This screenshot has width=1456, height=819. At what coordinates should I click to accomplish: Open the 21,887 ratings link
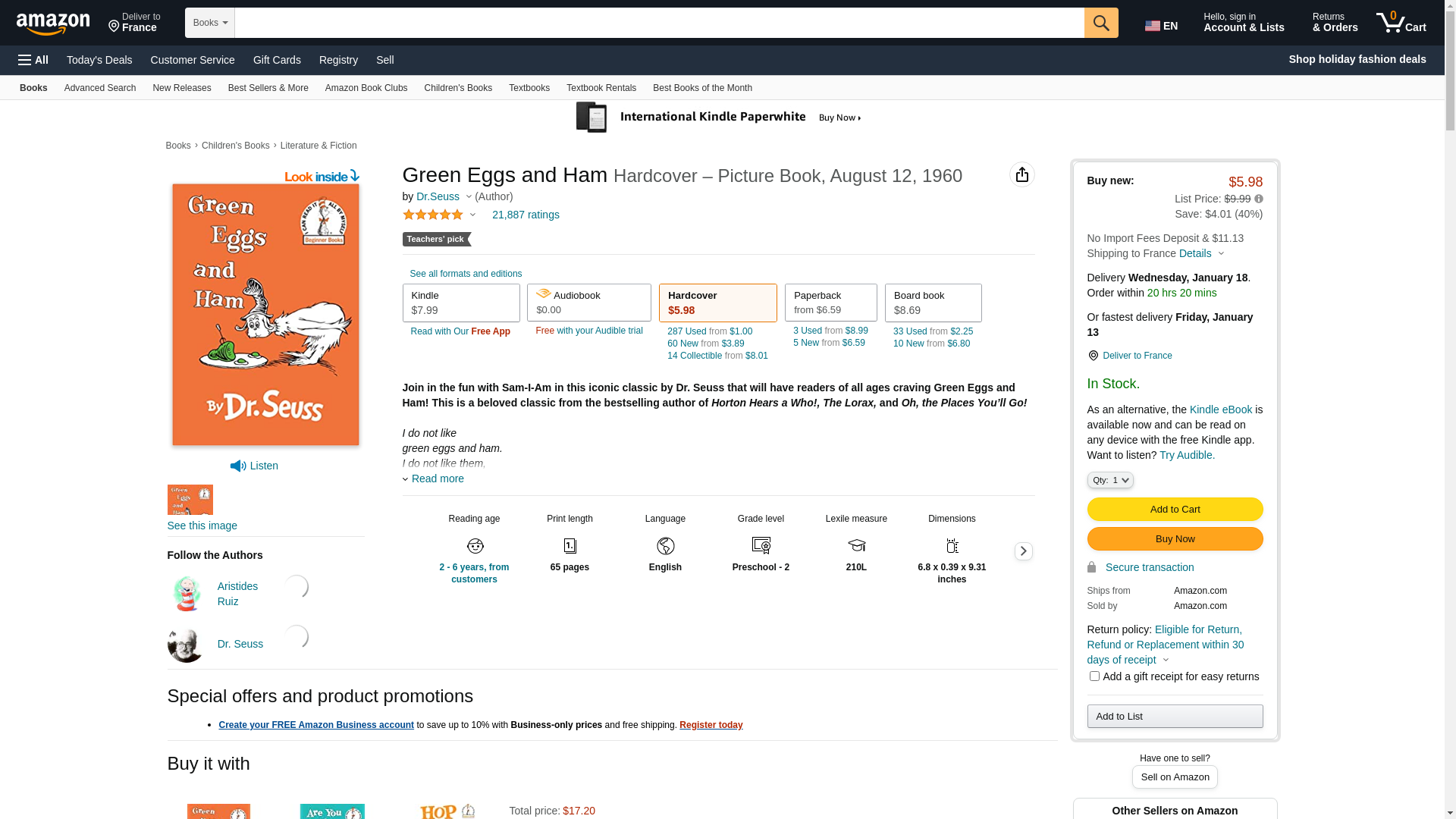click(x=526, y=215)
